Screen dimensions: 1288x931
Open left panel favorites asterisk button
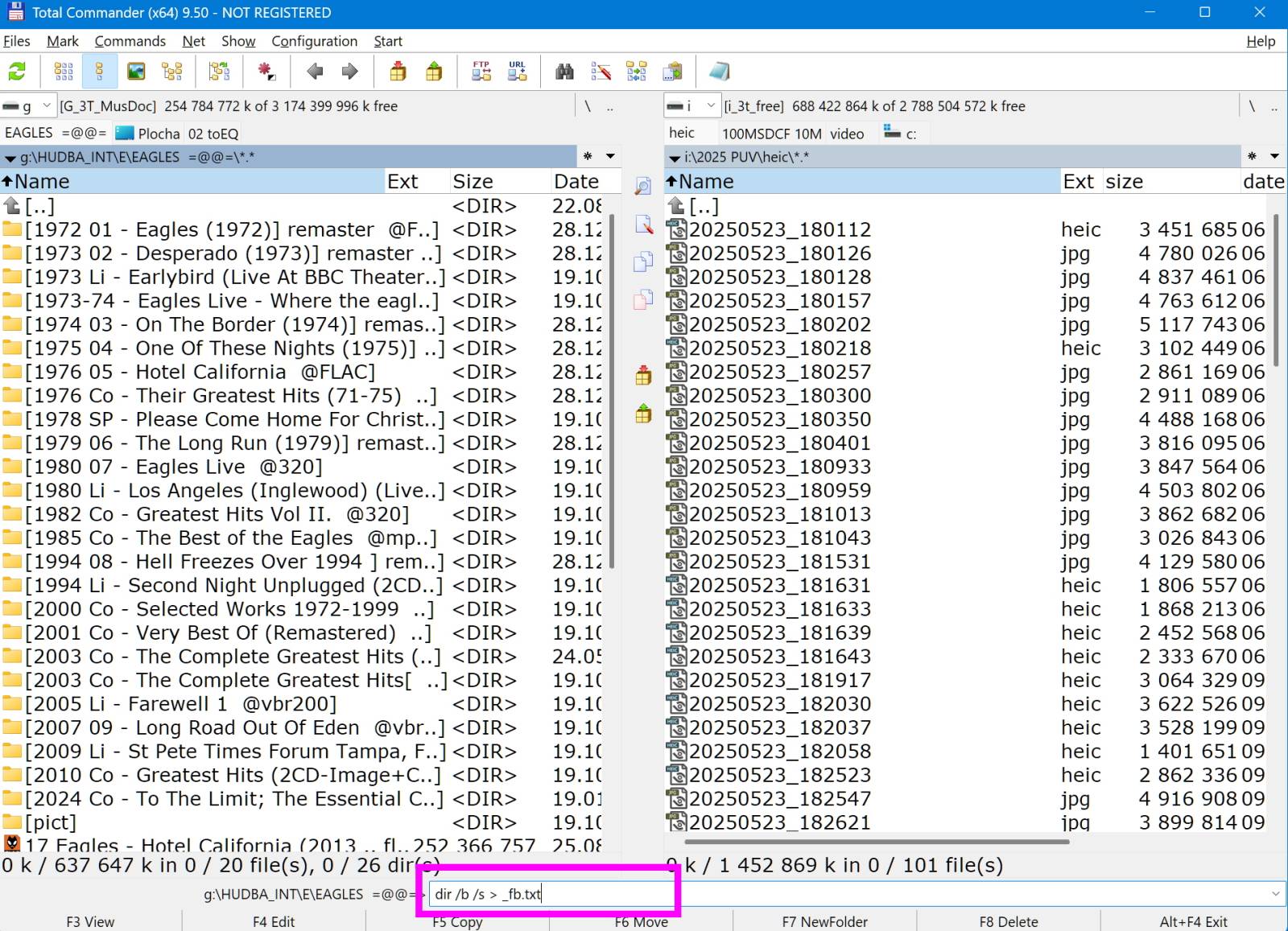click(x=588, y=156)
